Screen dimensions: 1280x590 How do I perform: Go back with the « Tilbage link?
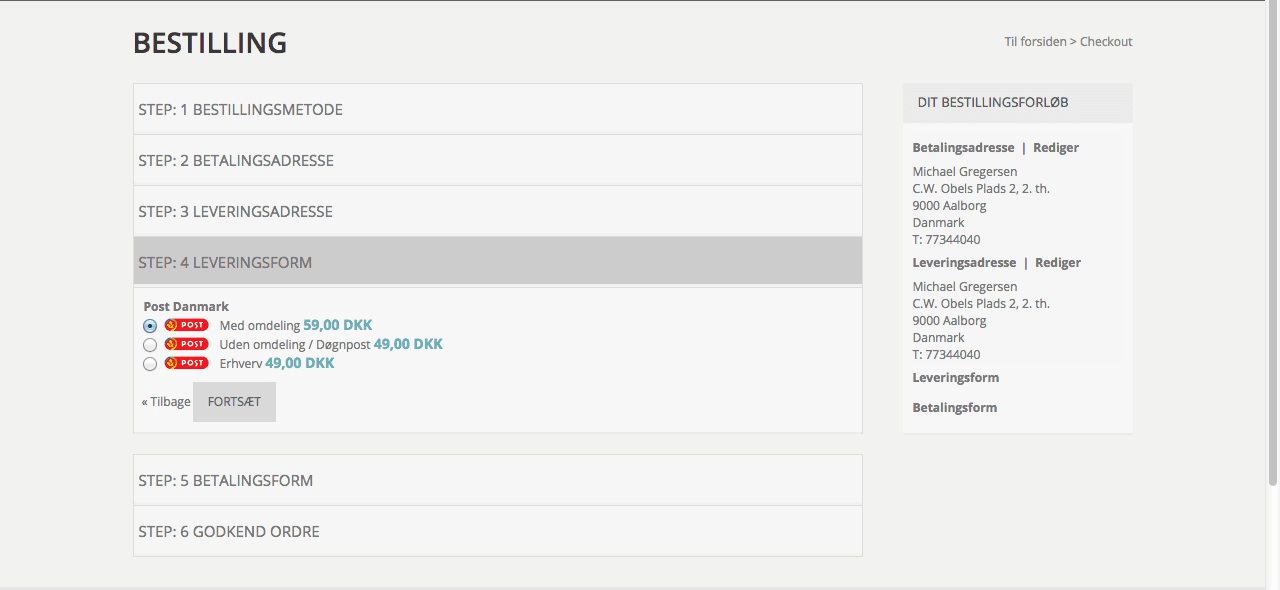166,402
